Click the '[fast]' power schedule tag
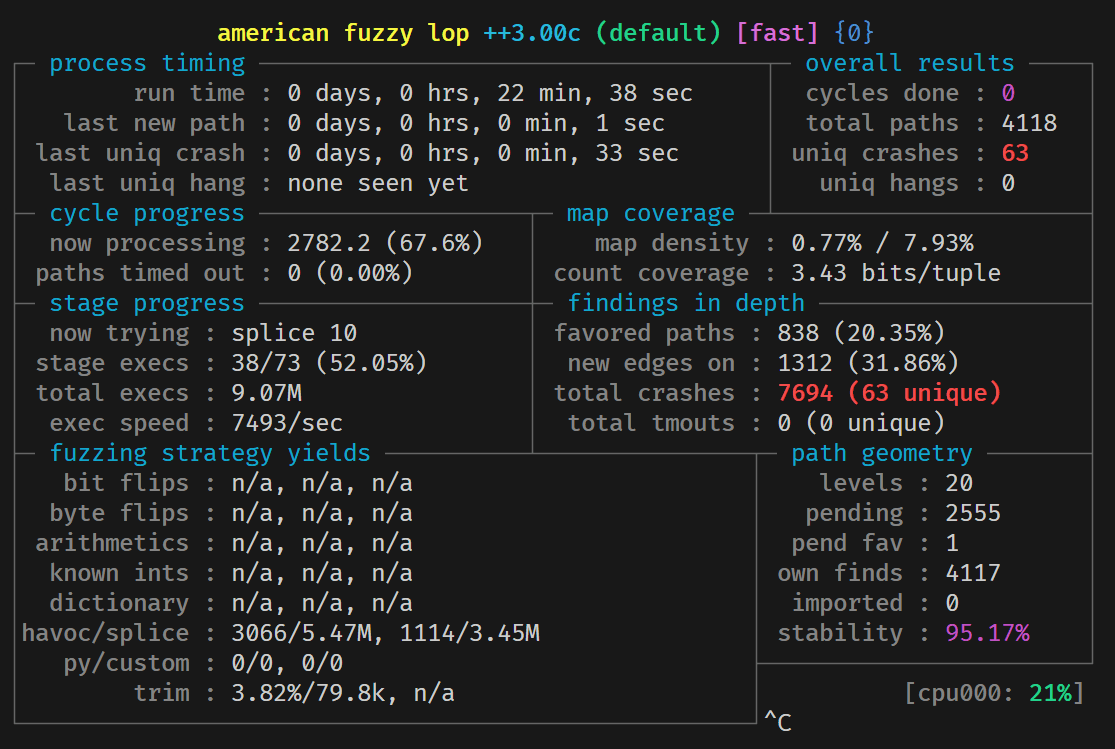Image resolution: width=1115 pixels, height=749 pixels. coord(778,33)
